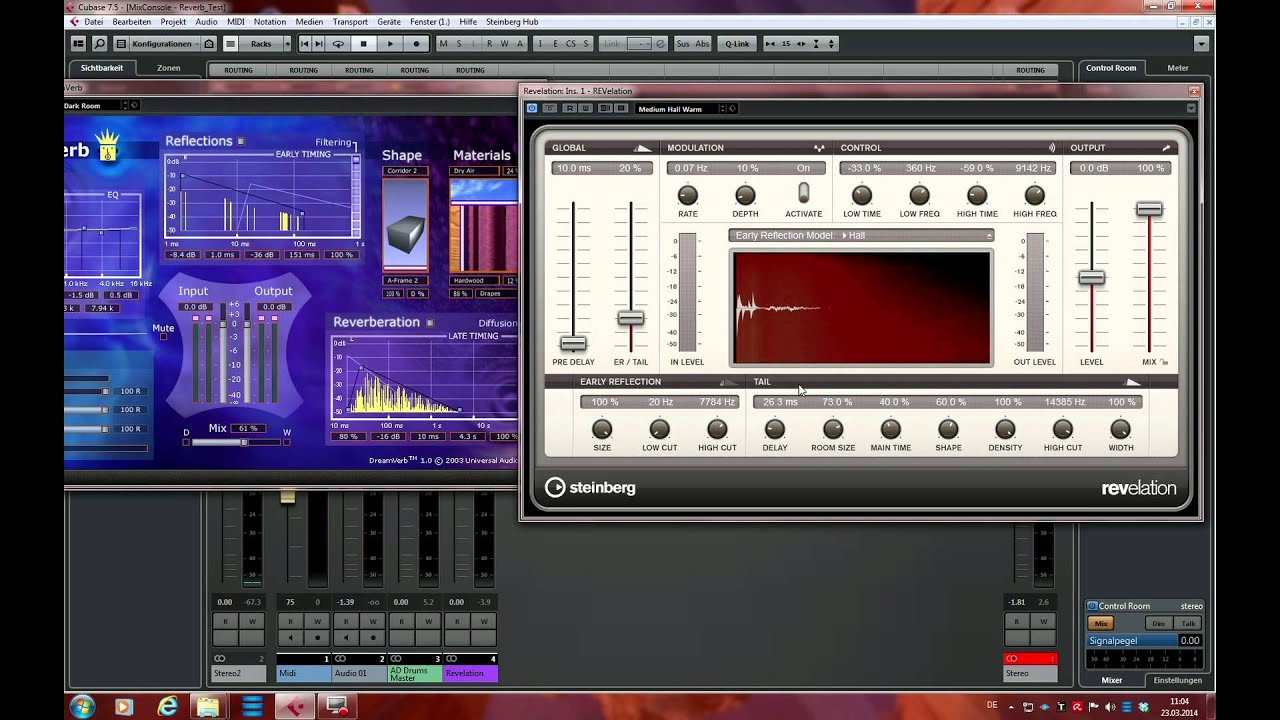1280x720 pixels.
Task: Click the channel layout icon at toolbar's far left
Action: (78, 44)
